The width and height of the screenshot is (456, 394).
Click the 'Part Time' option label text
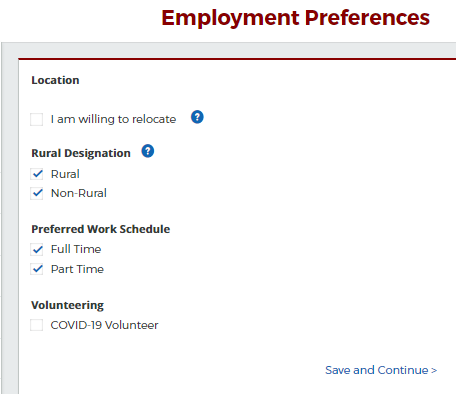pyautogui.click(x=77, y=269)
